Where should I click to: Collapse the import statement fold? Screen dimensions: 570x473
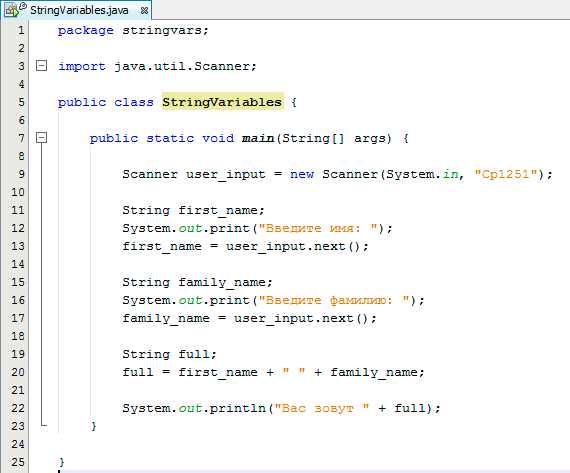tap(42, 66)
